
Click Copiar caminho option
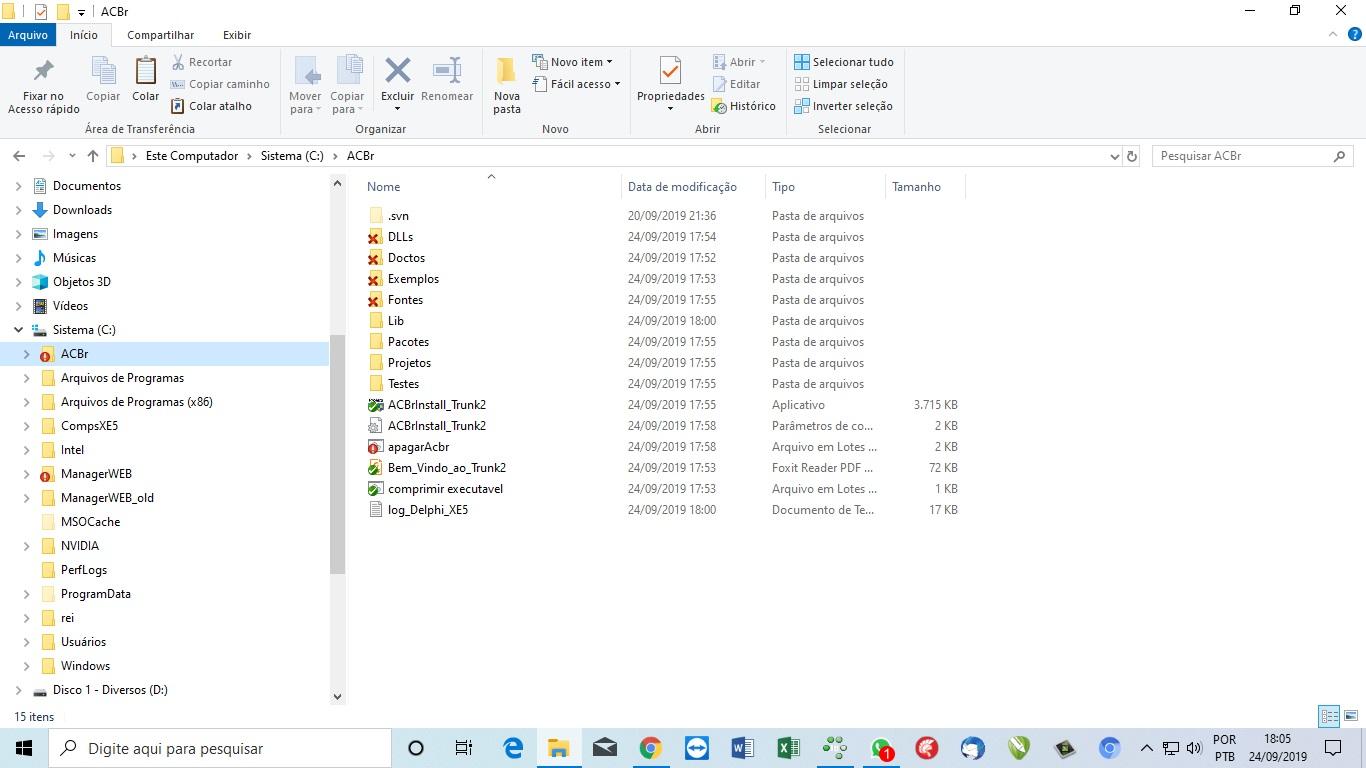point(220,84)
